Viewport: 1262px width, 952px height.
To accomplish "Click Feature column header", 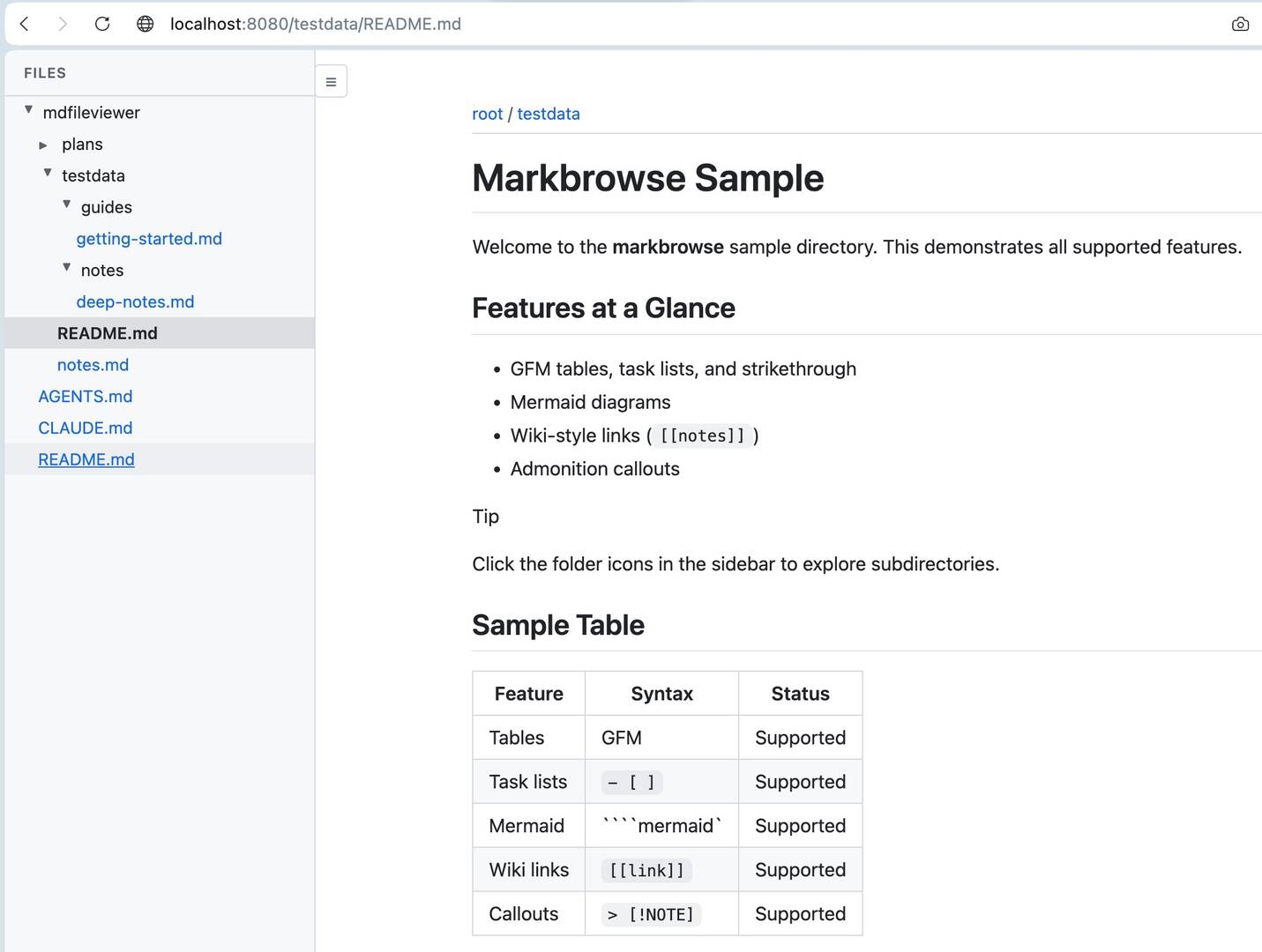I will coord(529,694).
